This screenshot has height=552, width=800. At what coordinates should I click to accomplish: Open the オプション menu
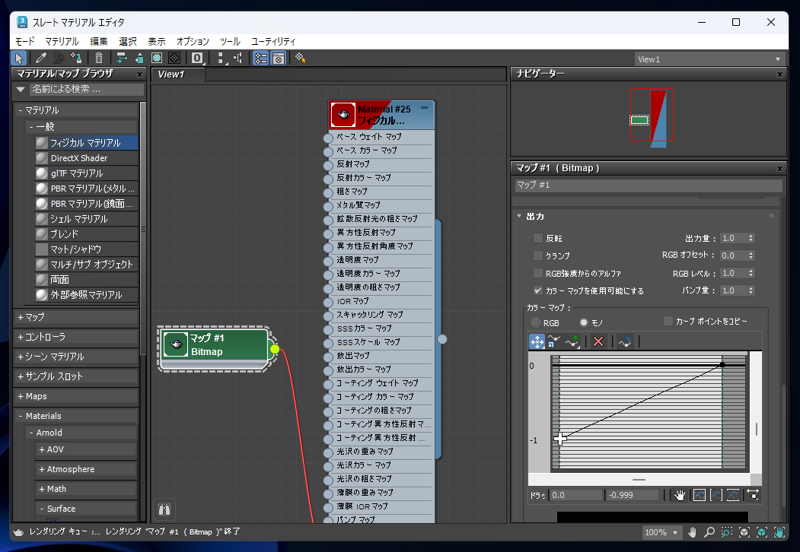(192, 41)
